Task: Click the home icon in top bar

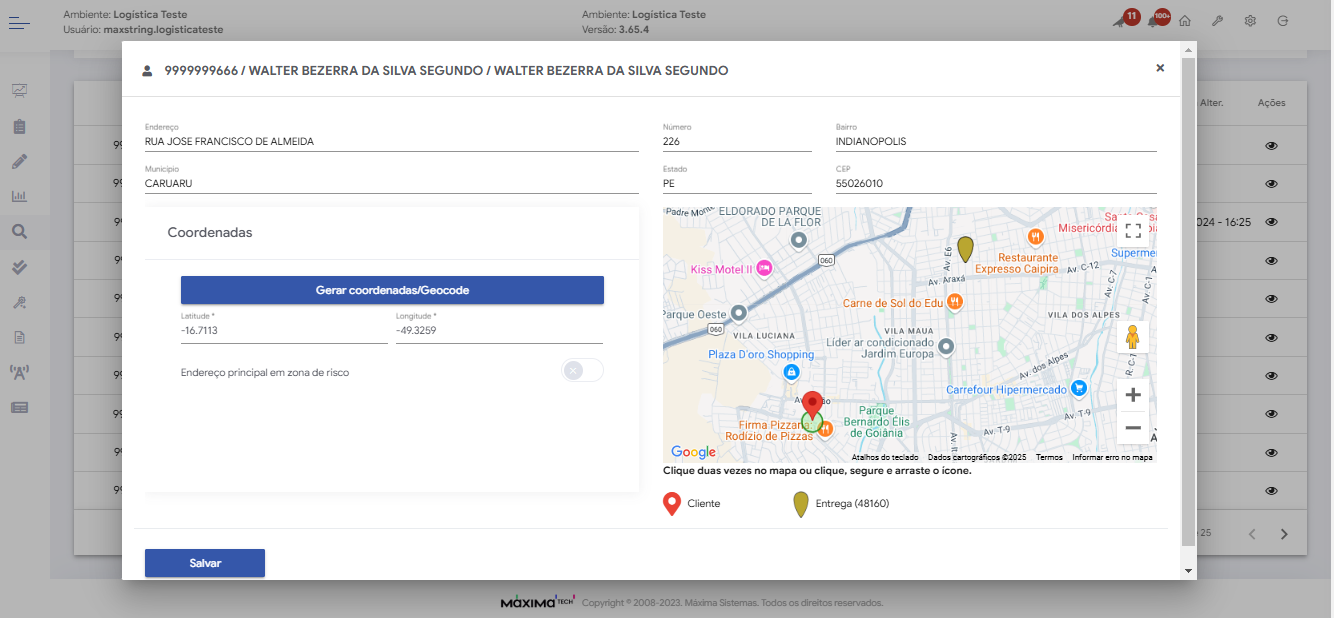Action: [1185, 21]
